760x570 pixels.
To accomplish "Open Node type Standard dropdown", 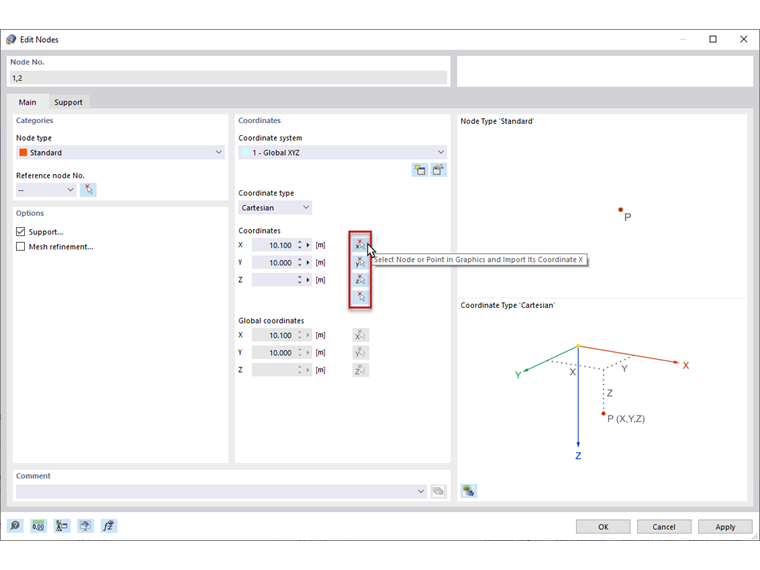I will point(120,152).
